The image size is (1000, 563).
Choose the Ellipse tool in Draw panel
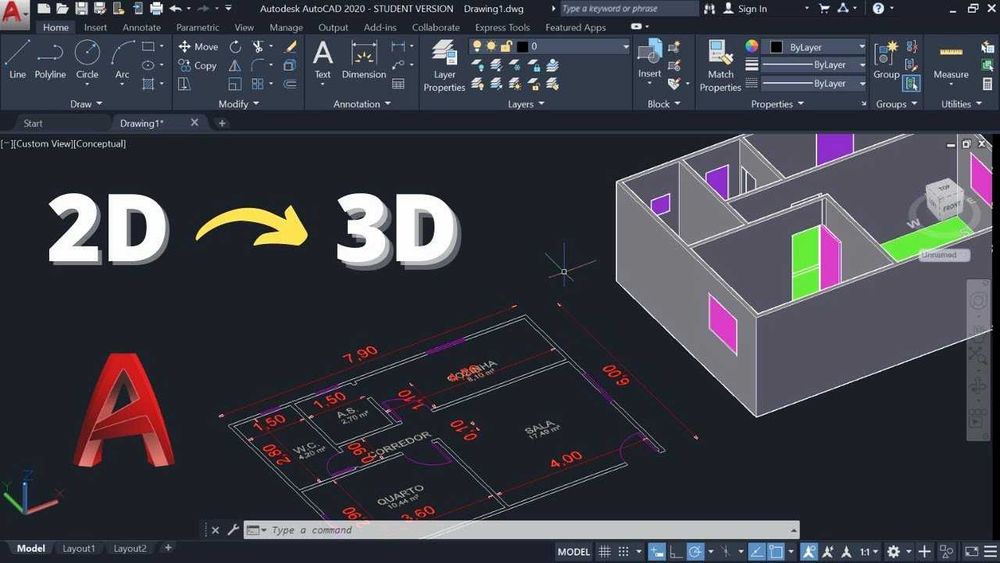point(148,65)
